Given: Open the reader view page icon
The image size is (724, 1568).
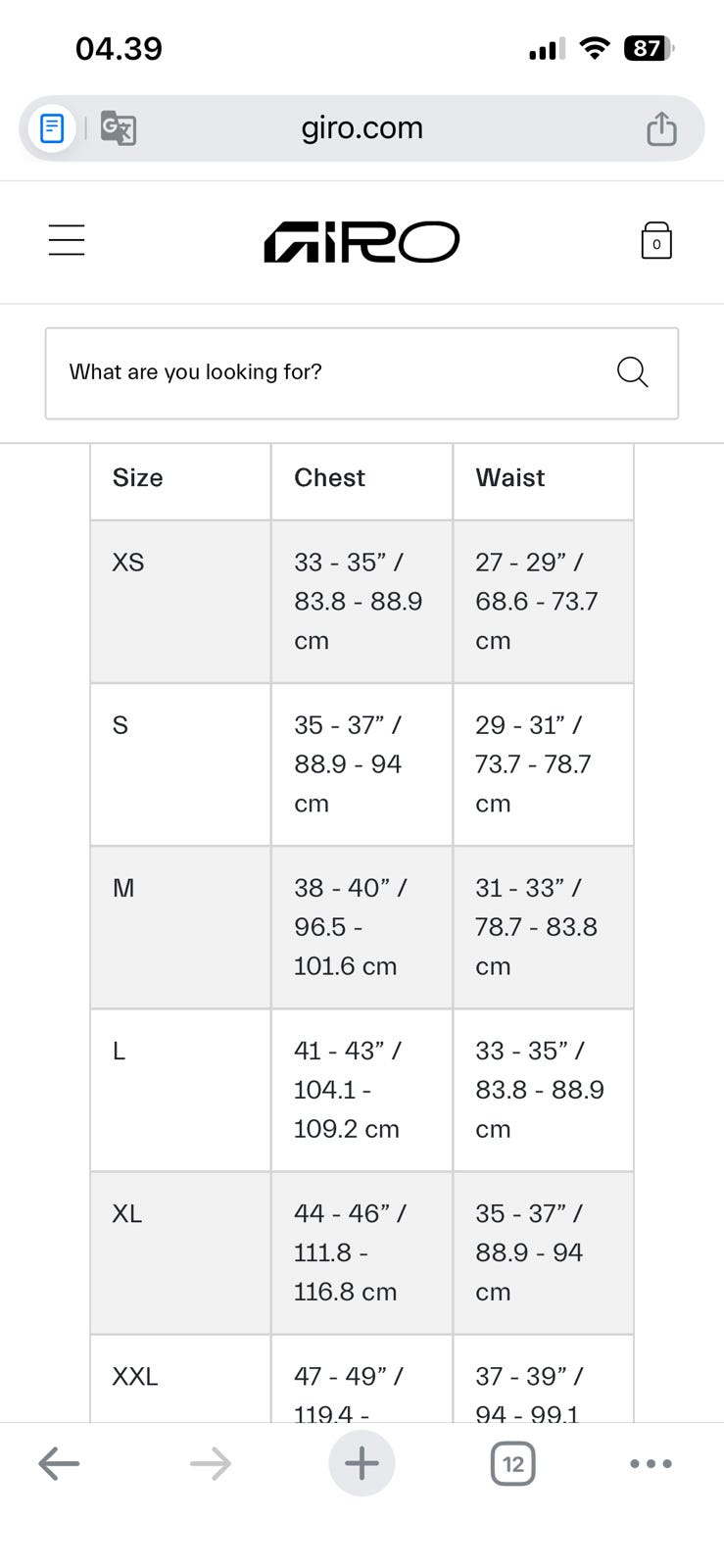Looking at the screenshot, I should (52, 128).
